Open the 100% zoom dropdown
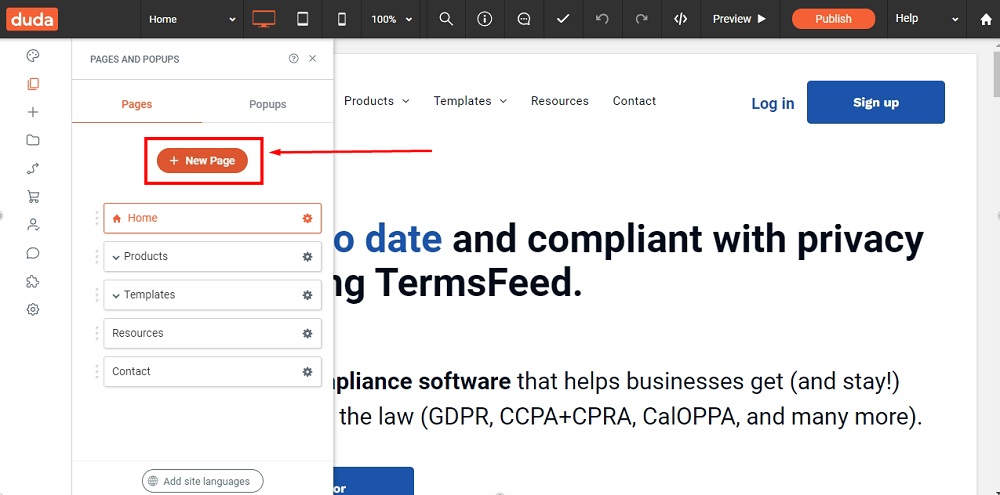Screen dimensions: 1000x495 (x=392, y=19)
